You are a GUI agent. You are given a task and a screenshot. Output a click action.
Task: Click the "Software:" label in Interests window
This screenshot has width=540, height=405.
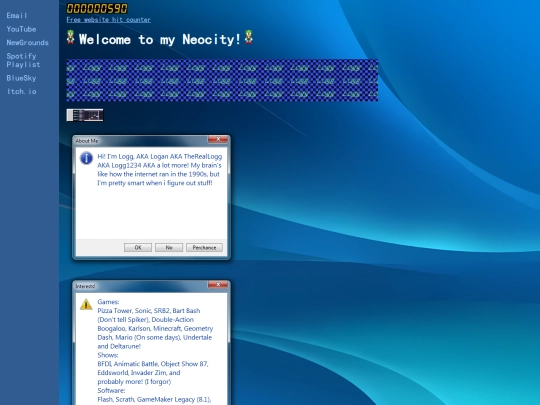pyautogui.click(x=111, y=391)
